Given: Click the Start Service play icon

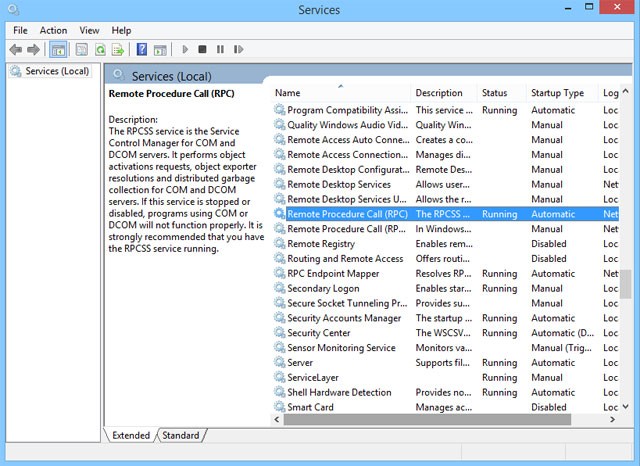Looking at the screenshot, I should pos(185,49).
